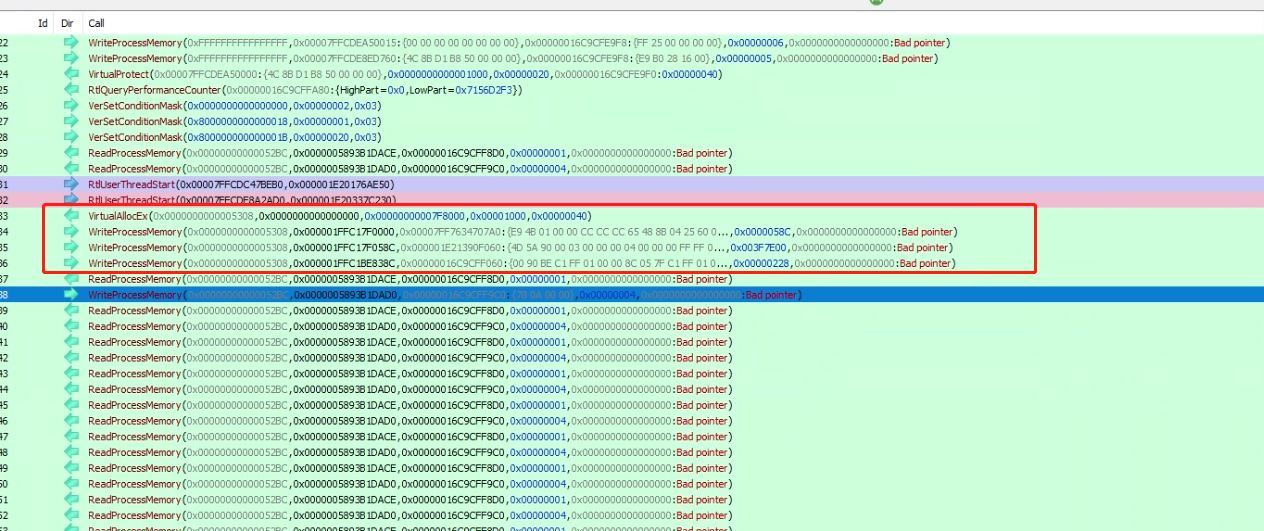The image size is (1264, 531).
Task: Select the ReadProcessMemory call on row 29
Action: (410, 153)
